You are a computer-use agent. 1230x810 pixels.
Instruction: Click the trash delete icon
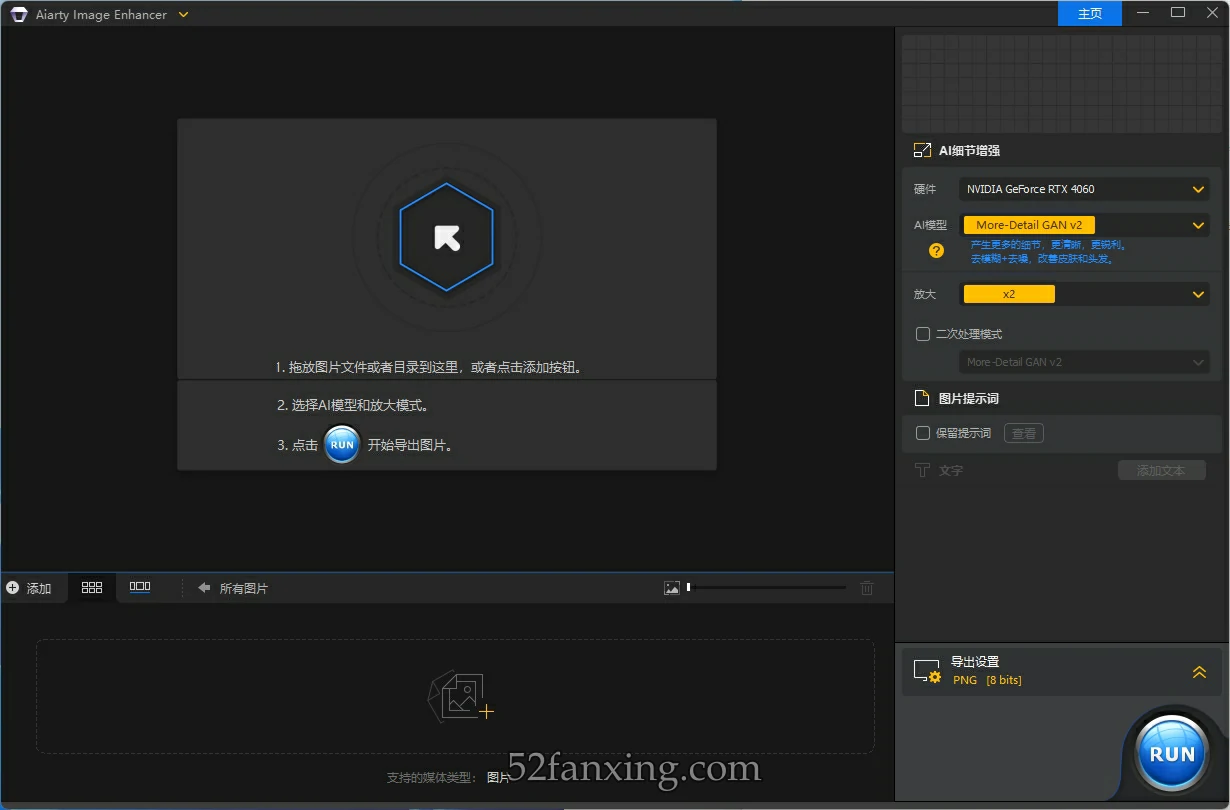(x=867, y=588)
